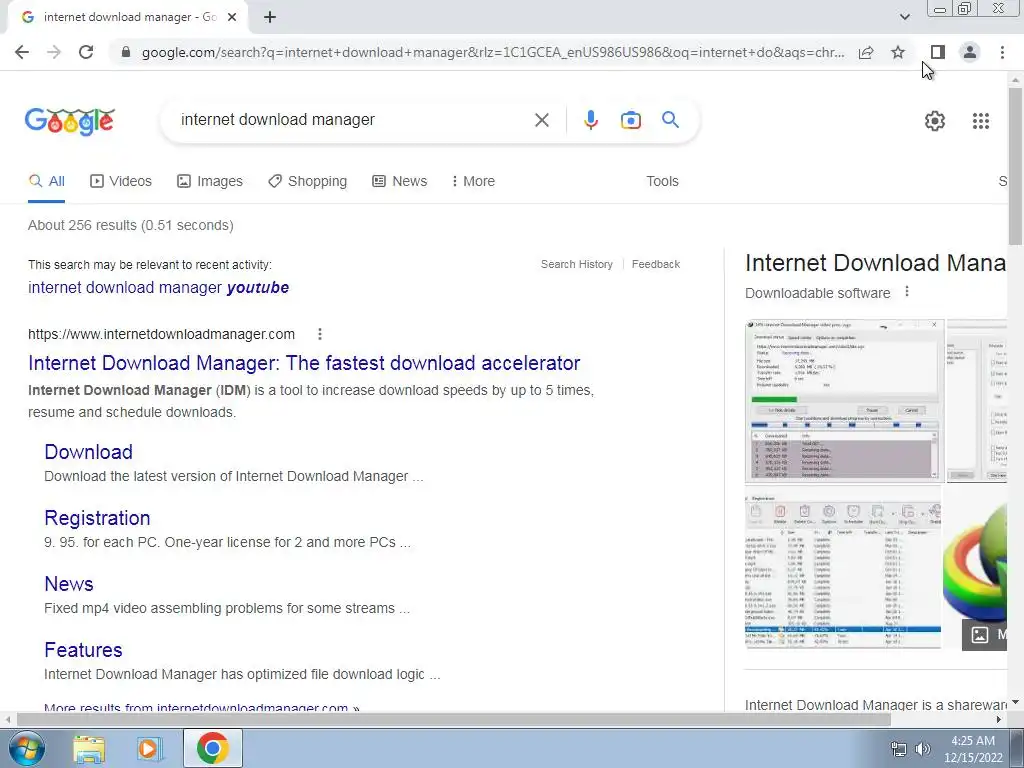
Task: Select the All results tab
Action: tap(46, 182)
